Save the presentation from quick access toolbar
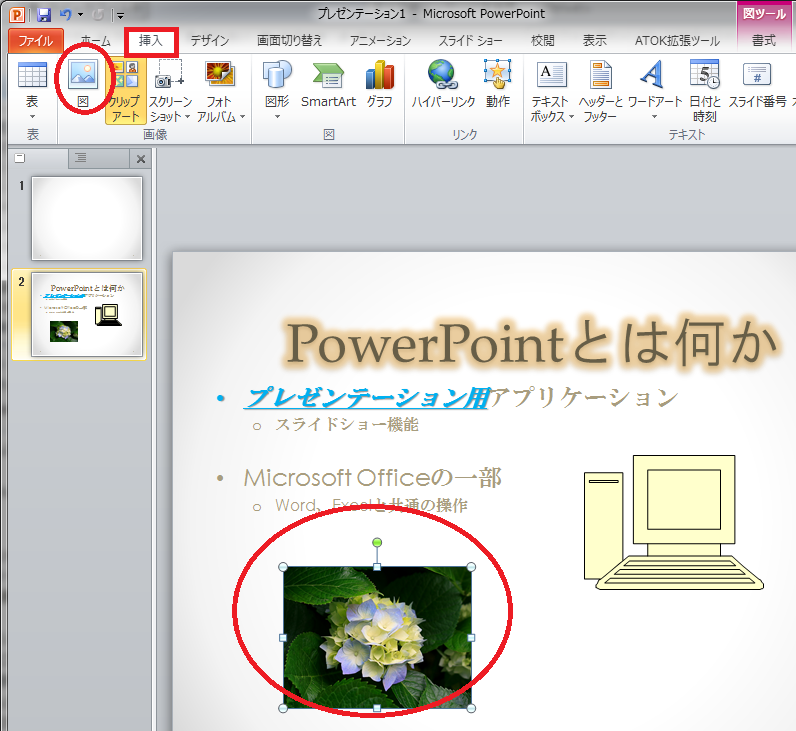796x731 pixels. point(44,15)
